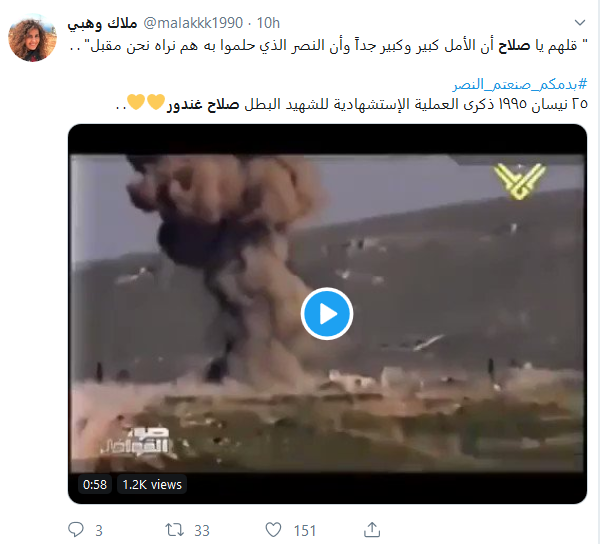Open the Arabic hashtag link
The image size is (600, 544).
tap(520, 84)
